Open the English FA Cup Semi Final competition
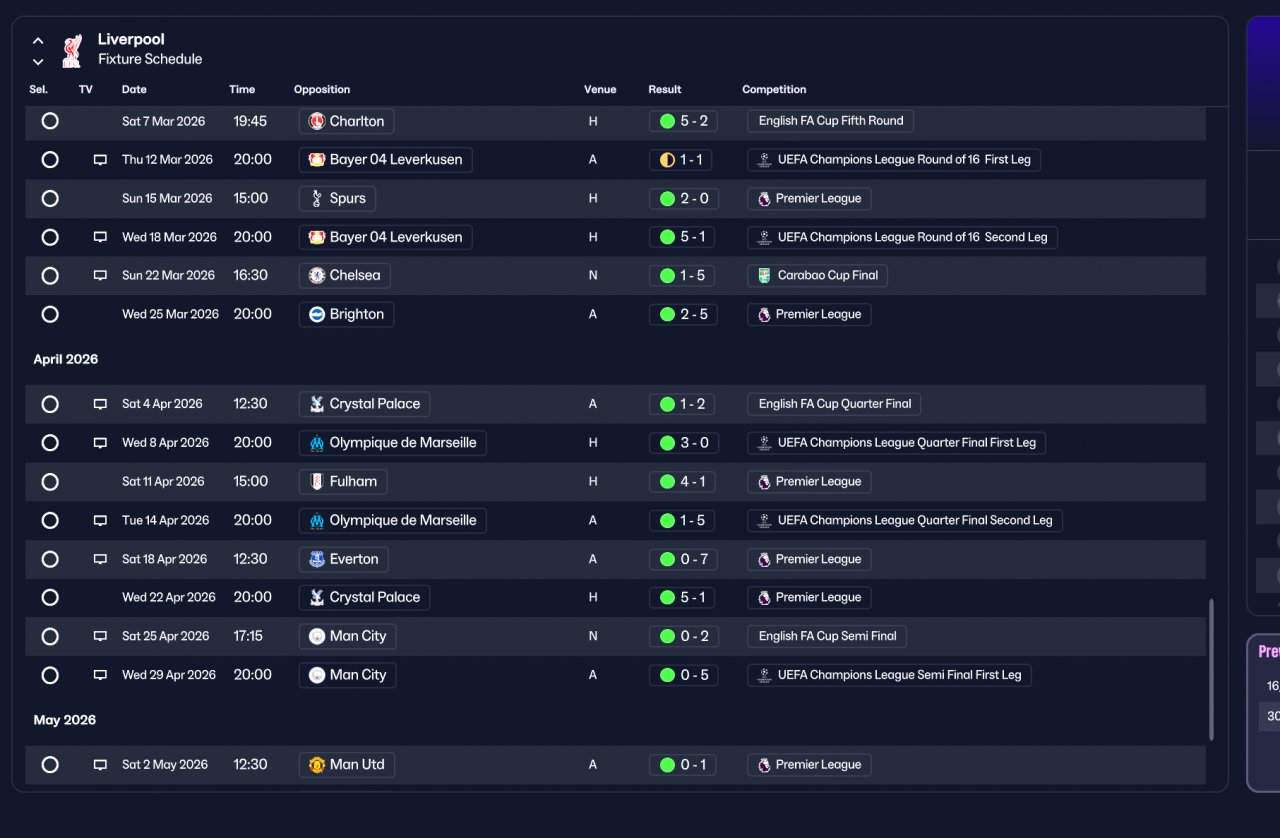1280x838 pixels. [x=827, y=636]
